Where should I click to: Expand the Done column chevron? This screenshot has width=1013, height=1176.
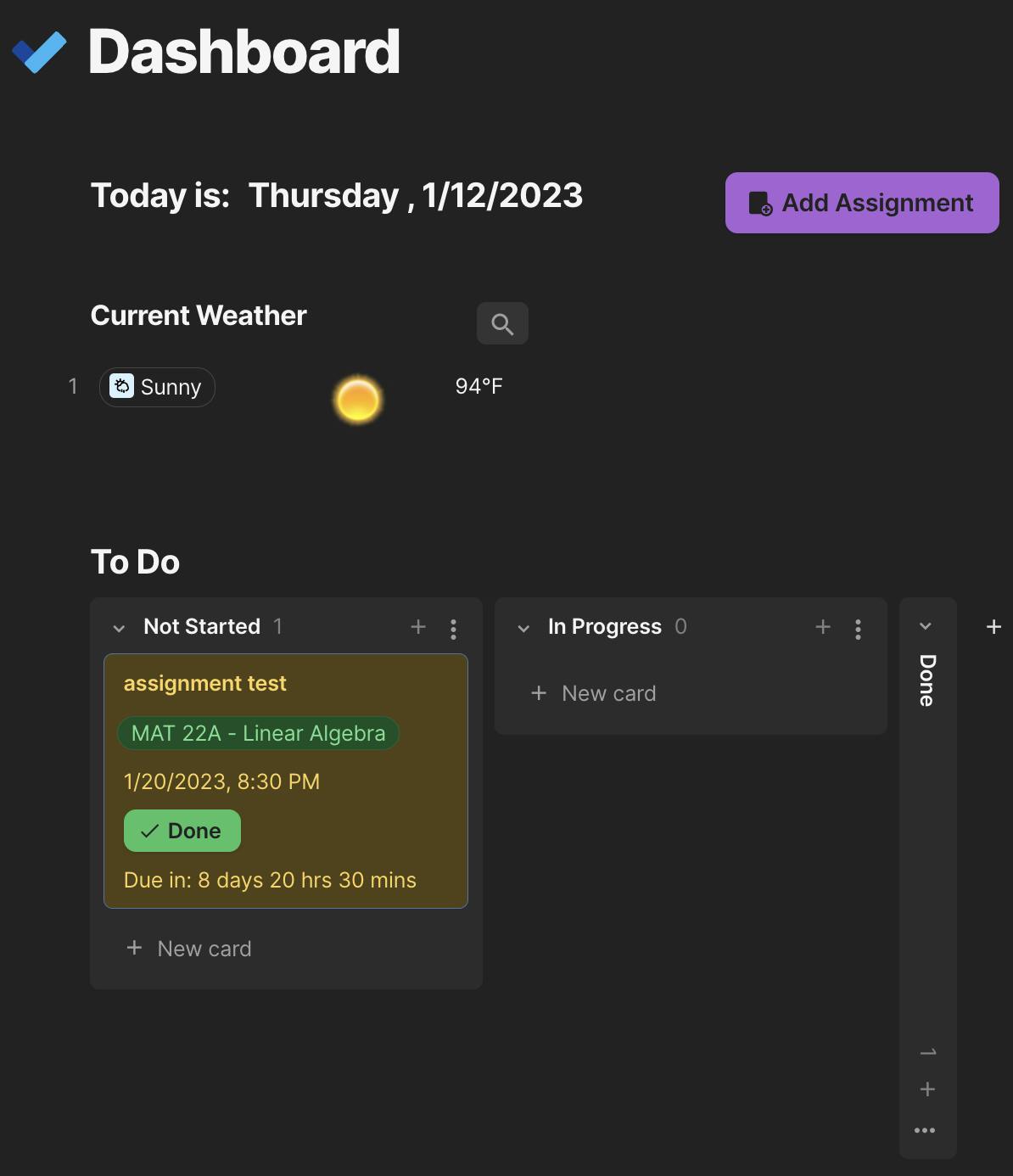pos(926,626)
